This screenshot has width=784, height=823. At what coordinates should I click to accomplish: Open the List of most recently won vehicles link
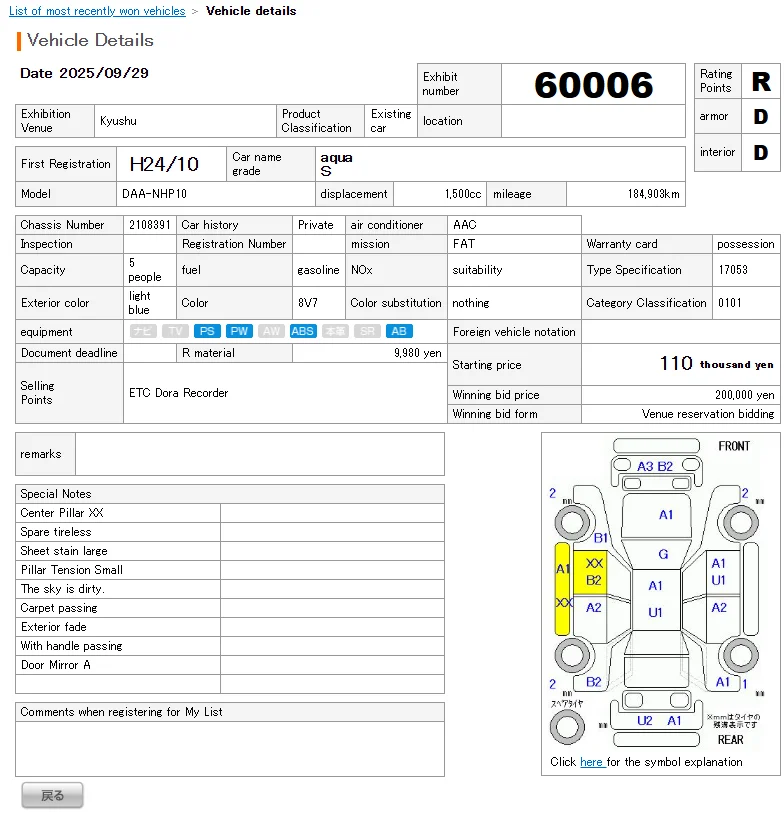97,11
